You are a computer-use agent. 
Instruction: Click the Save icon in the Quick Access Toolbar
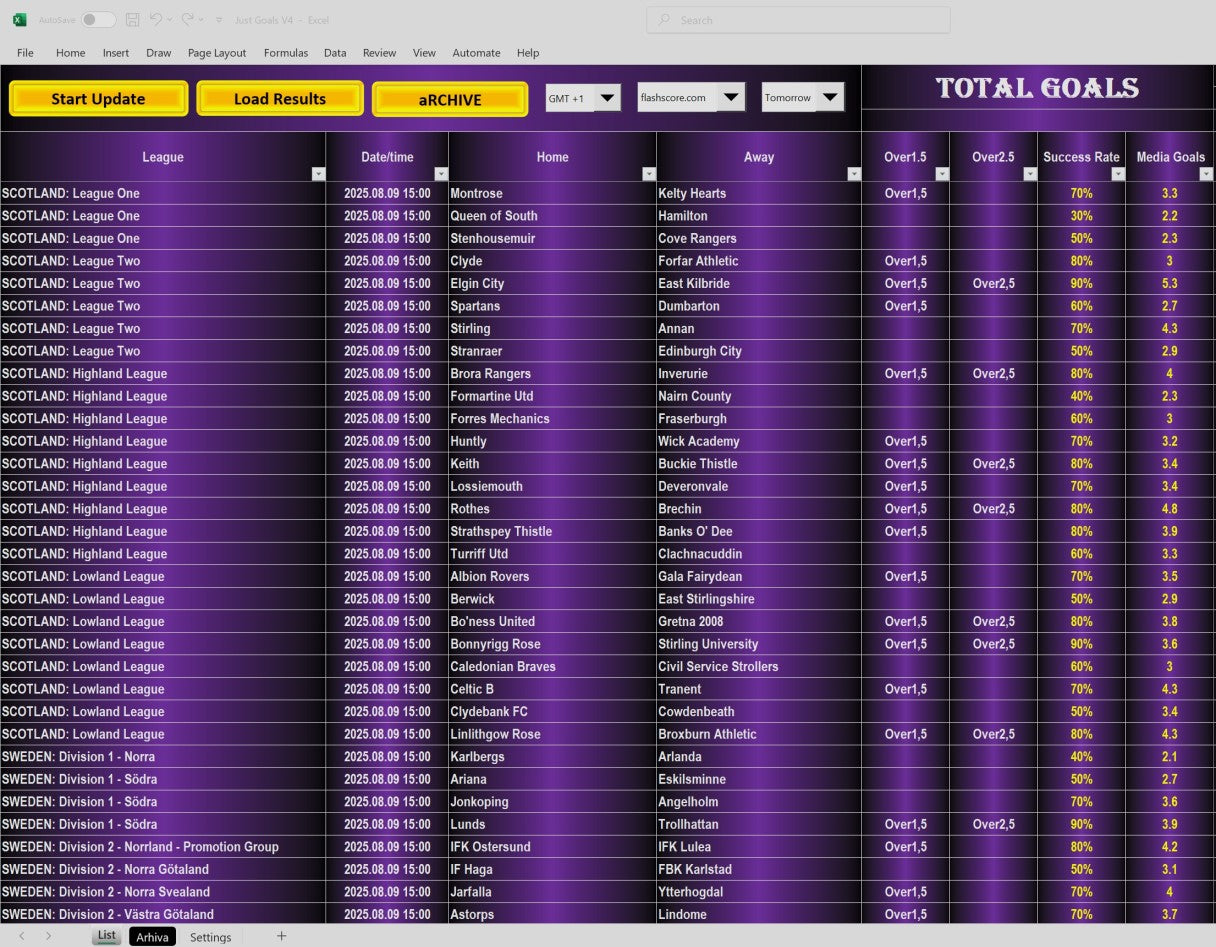(132, 19)
